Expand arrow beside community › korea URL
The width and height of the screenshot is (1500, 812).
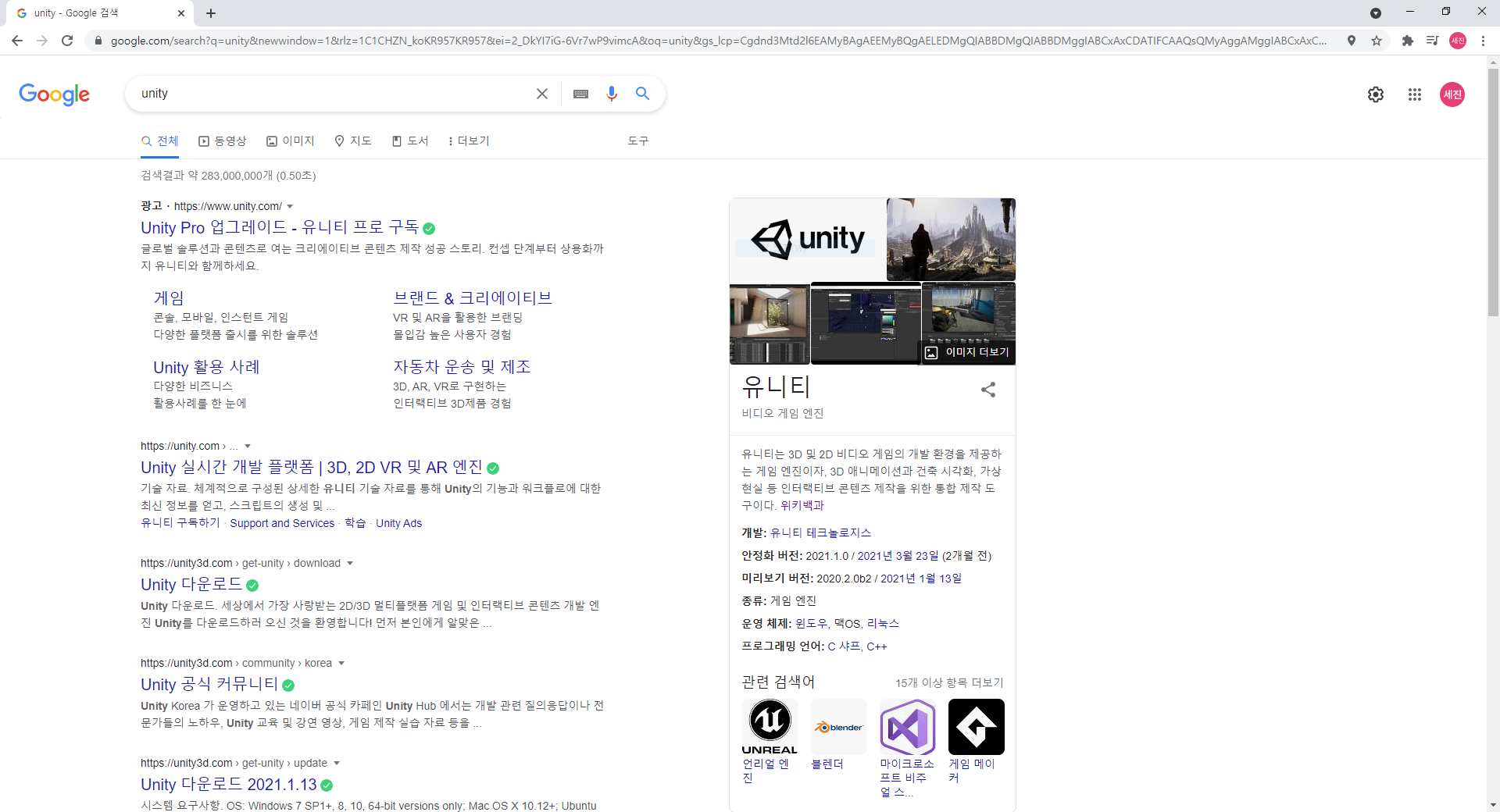pos(341,664)
